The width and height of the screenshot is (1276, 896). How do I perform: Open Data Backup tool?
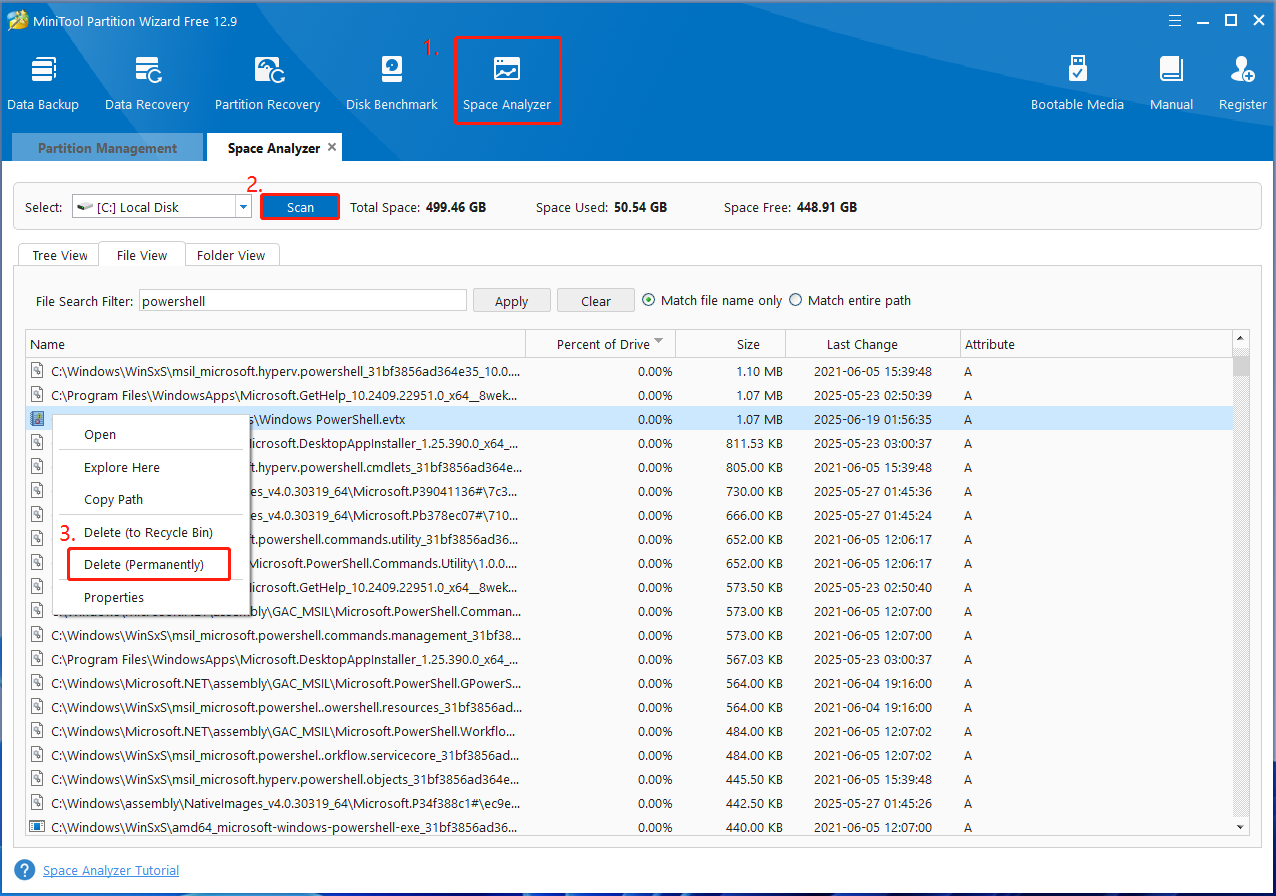pyautogui.click(x=43, y=83)
